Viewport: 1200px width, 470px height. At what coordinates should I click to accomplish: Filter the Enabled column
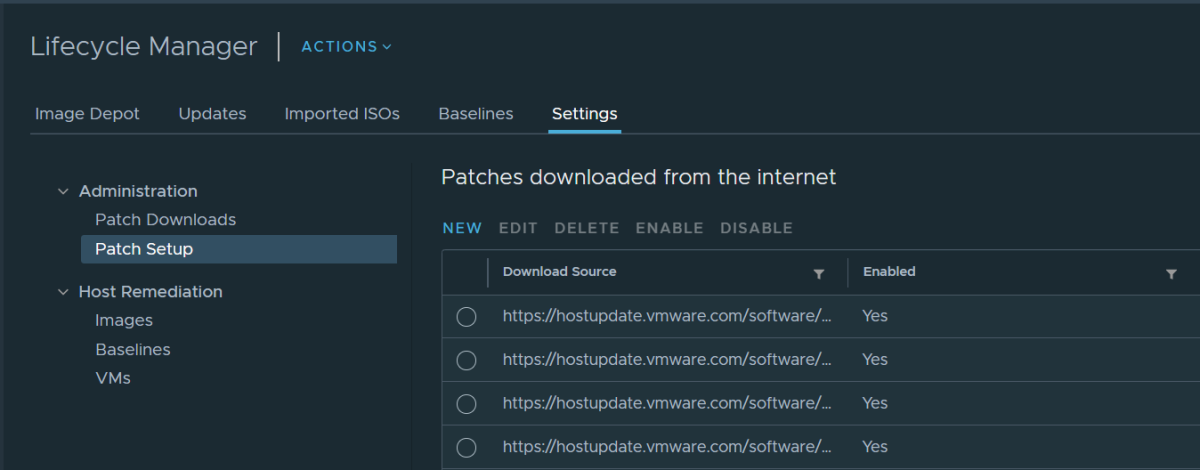click(1171, 273)
